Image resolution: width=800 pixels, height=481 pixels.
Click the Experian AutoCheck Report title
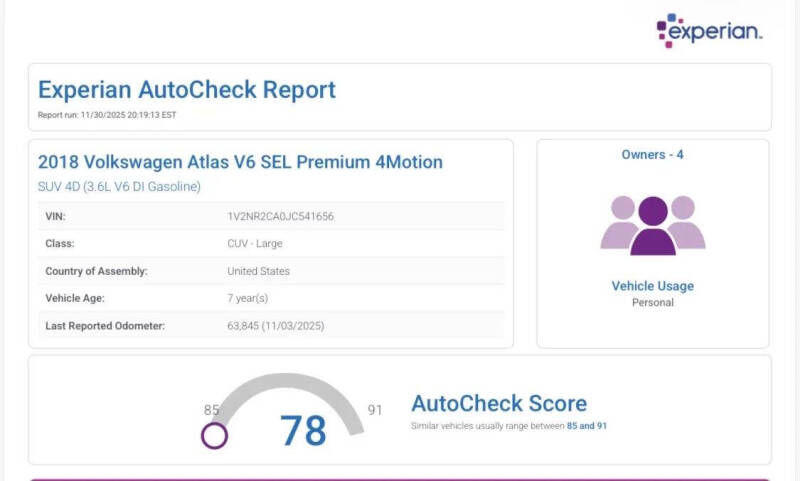pos(187,90)
